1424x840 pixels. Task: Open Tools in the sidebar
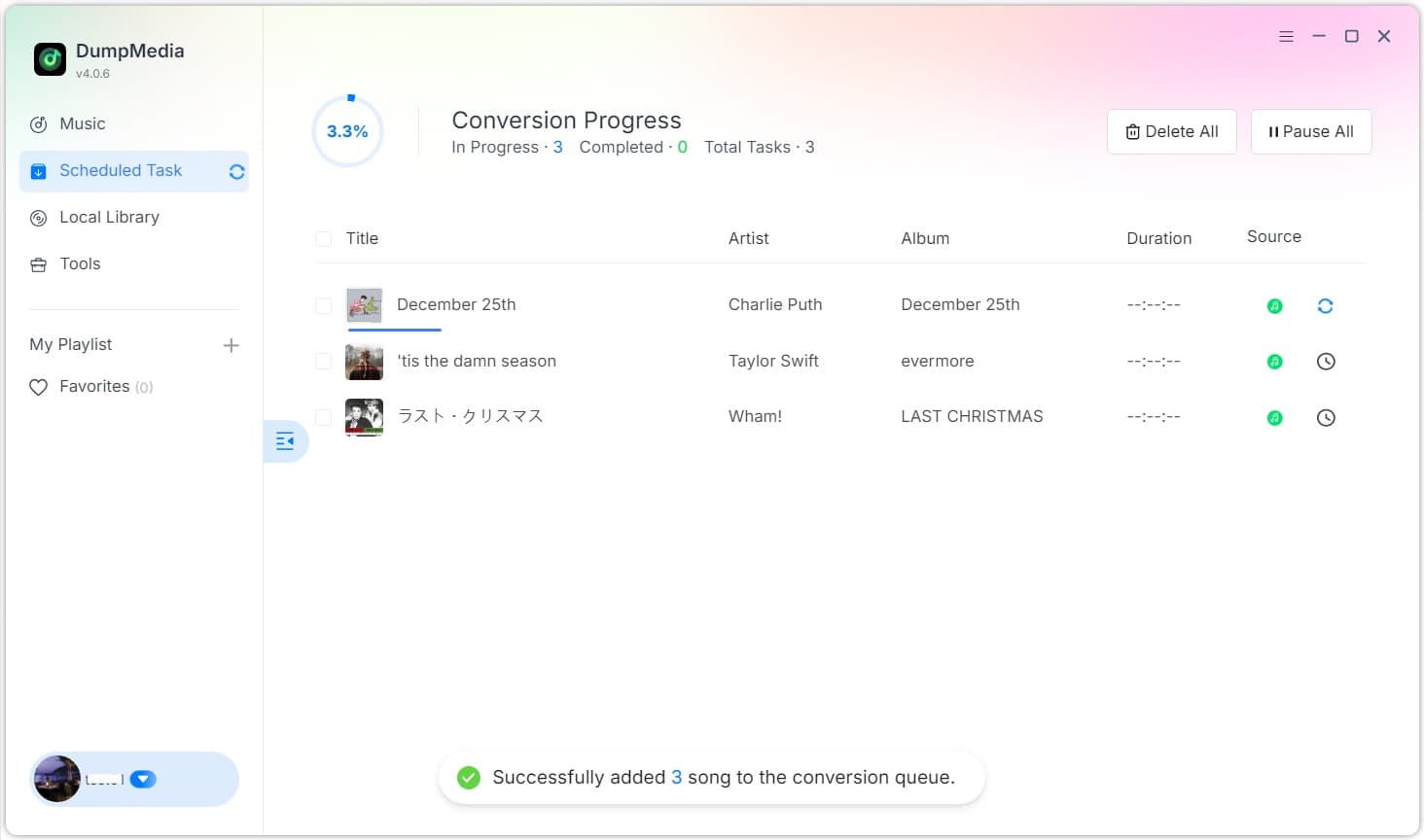(80, 264)
